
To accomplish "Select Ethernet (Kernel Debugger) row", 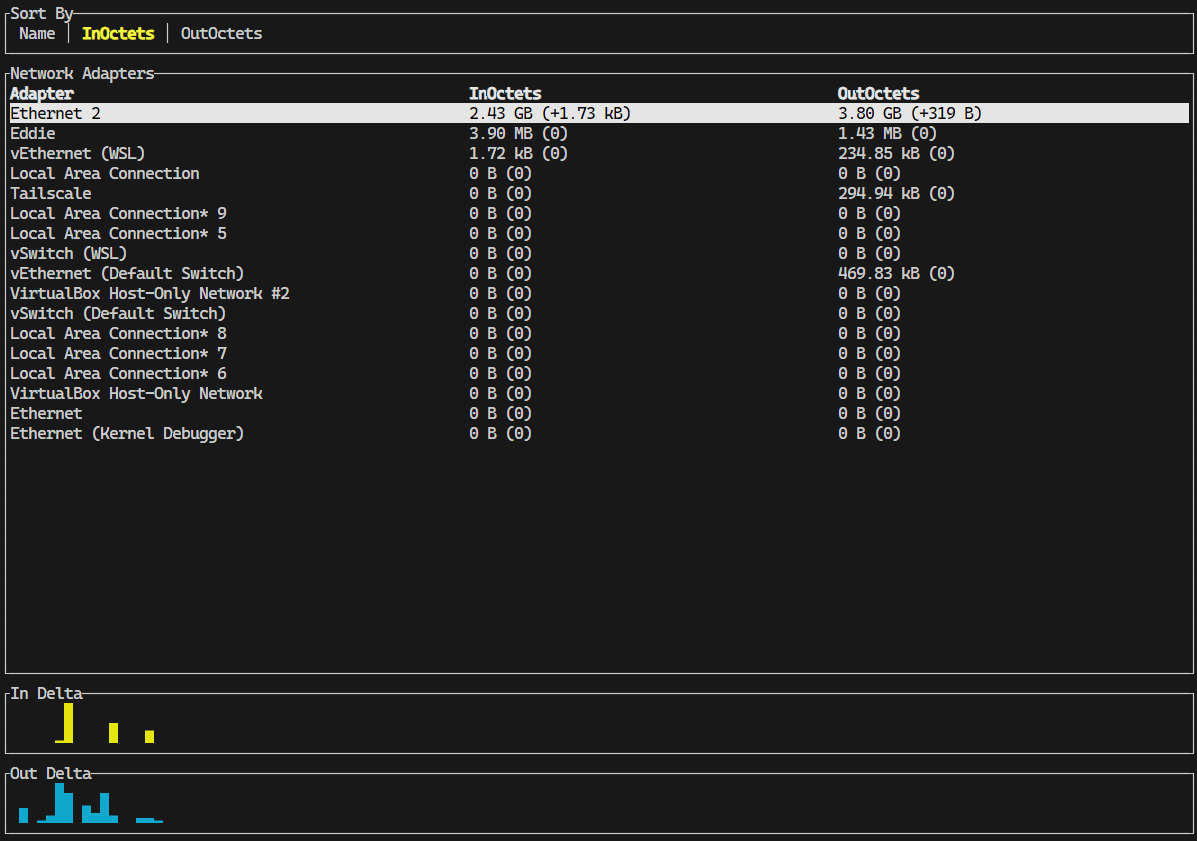I will click(x=599, y=433).
